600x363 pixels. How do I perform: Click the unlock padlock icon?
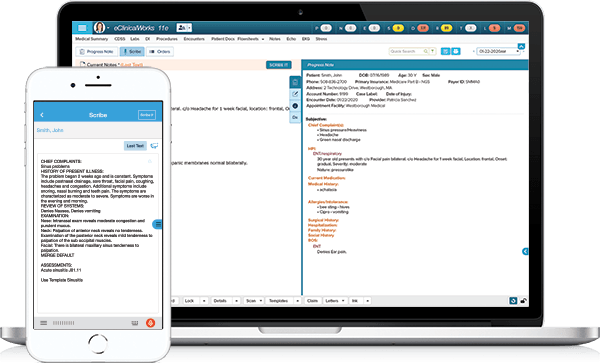(523, 301)
